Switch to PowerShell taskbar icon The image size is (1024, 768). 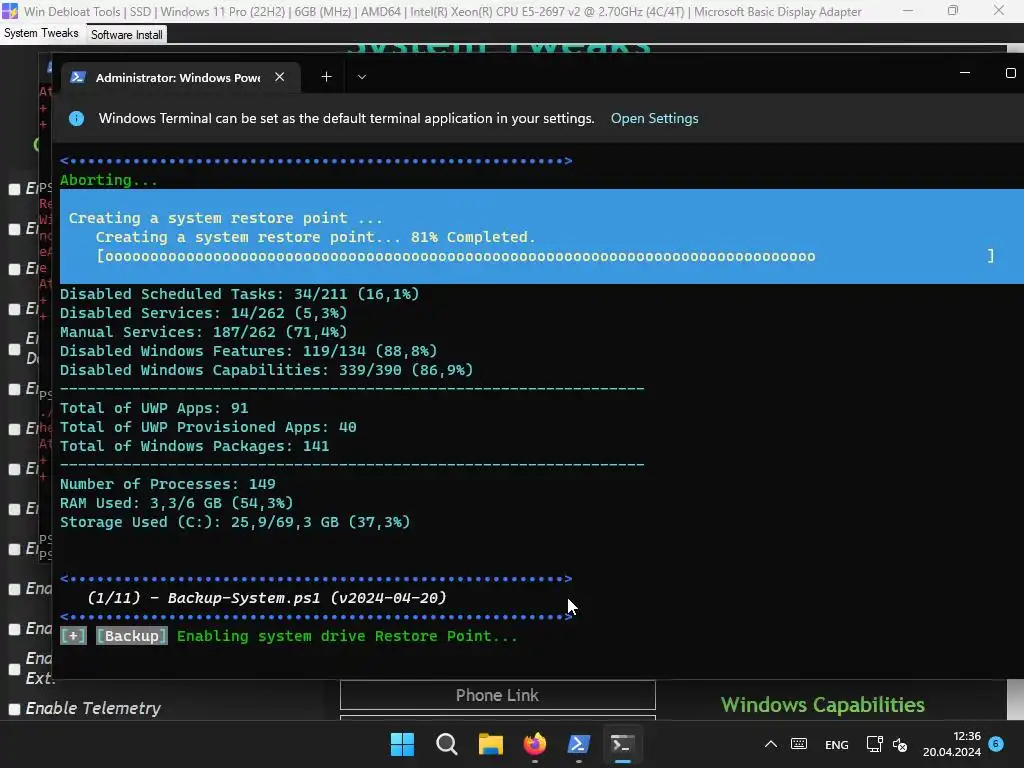click(579, 744)
